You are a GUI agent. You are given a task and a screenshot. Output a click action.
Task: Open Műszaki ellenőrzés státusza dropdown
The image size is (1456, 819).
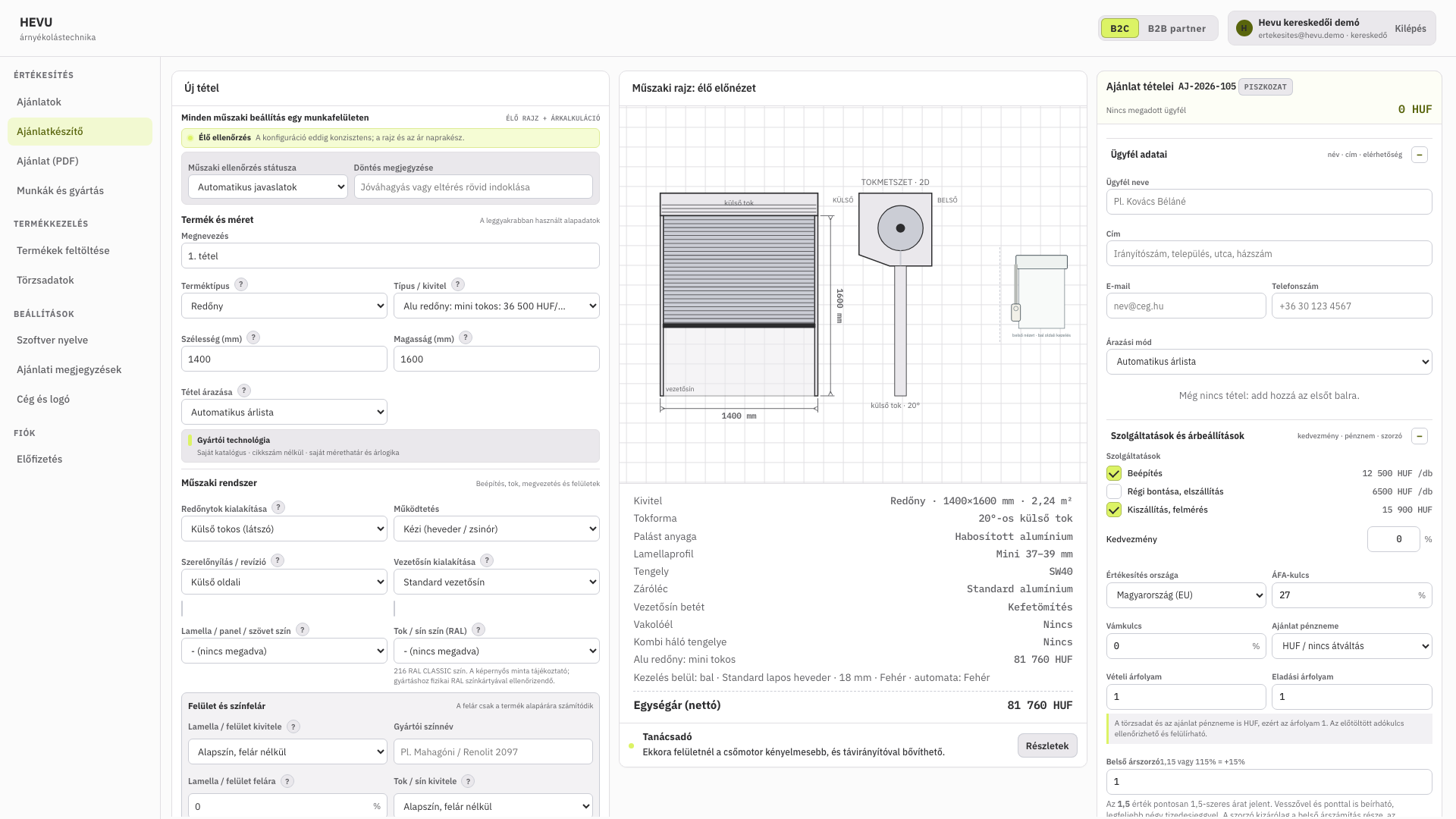pyautogui.click(x=268, y=187)
